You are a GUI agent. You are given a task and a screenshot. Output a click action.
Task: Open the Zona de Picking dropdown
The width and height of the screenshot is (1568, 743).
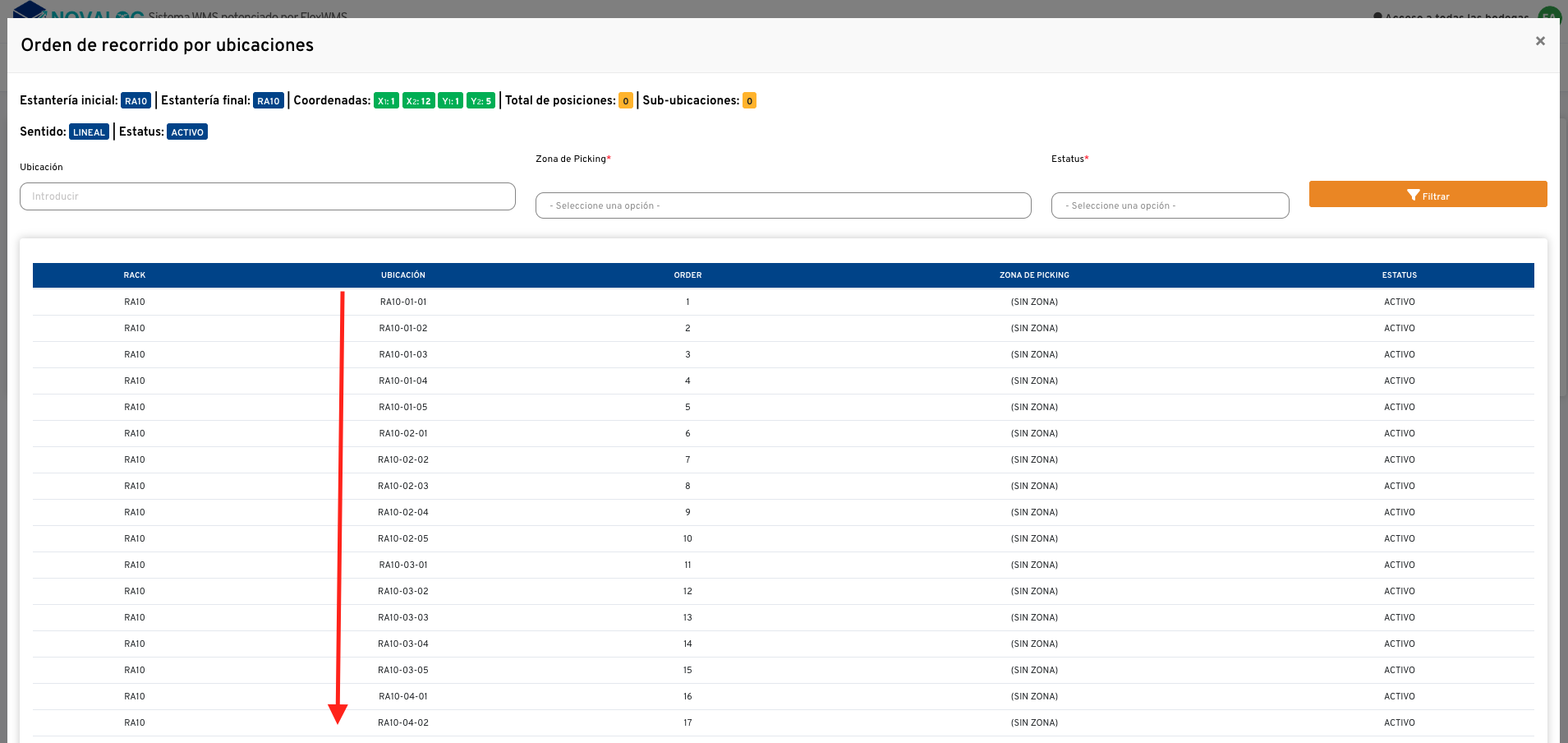coord(783,205)
